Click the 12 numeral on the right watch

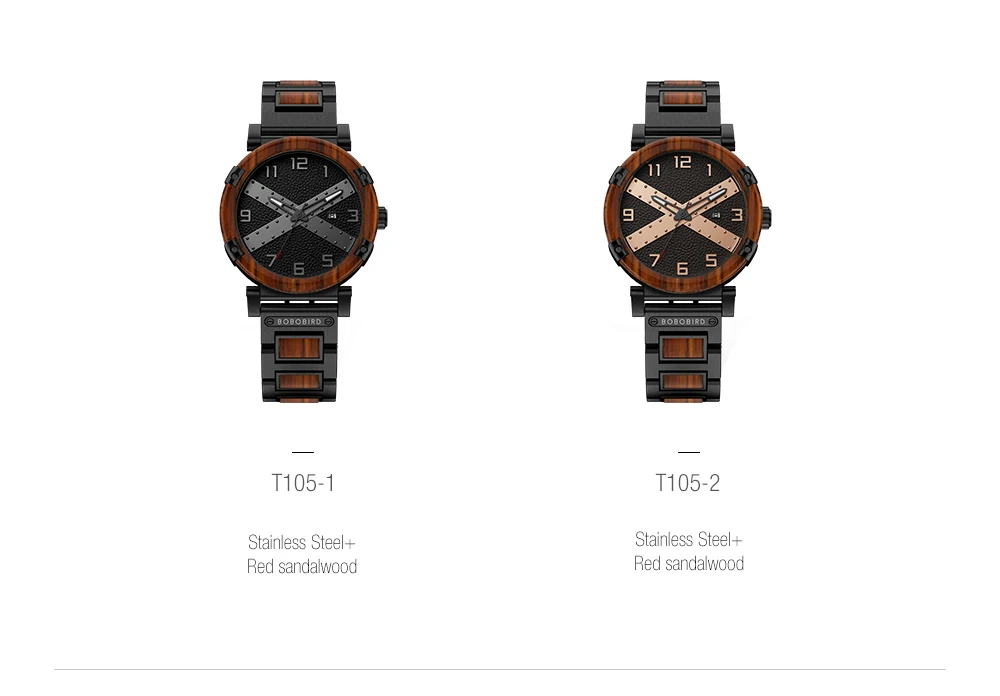pos(682,162)
